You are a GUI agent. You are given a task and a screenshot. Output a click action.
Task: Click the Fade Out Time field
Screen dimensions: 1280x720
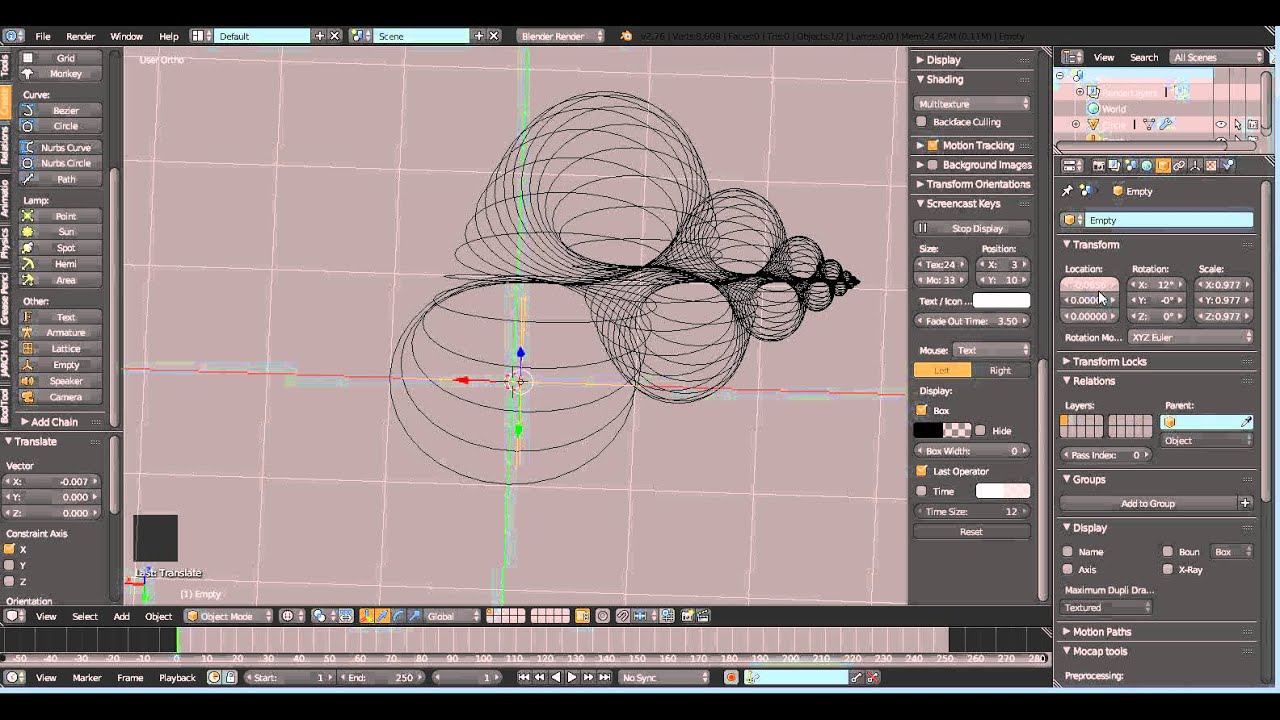[972, 321]
